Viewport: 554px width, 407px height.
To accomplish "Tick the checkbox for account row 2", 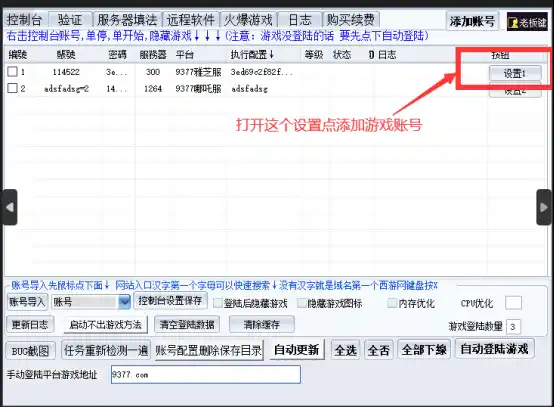I will tap(12, 88).
